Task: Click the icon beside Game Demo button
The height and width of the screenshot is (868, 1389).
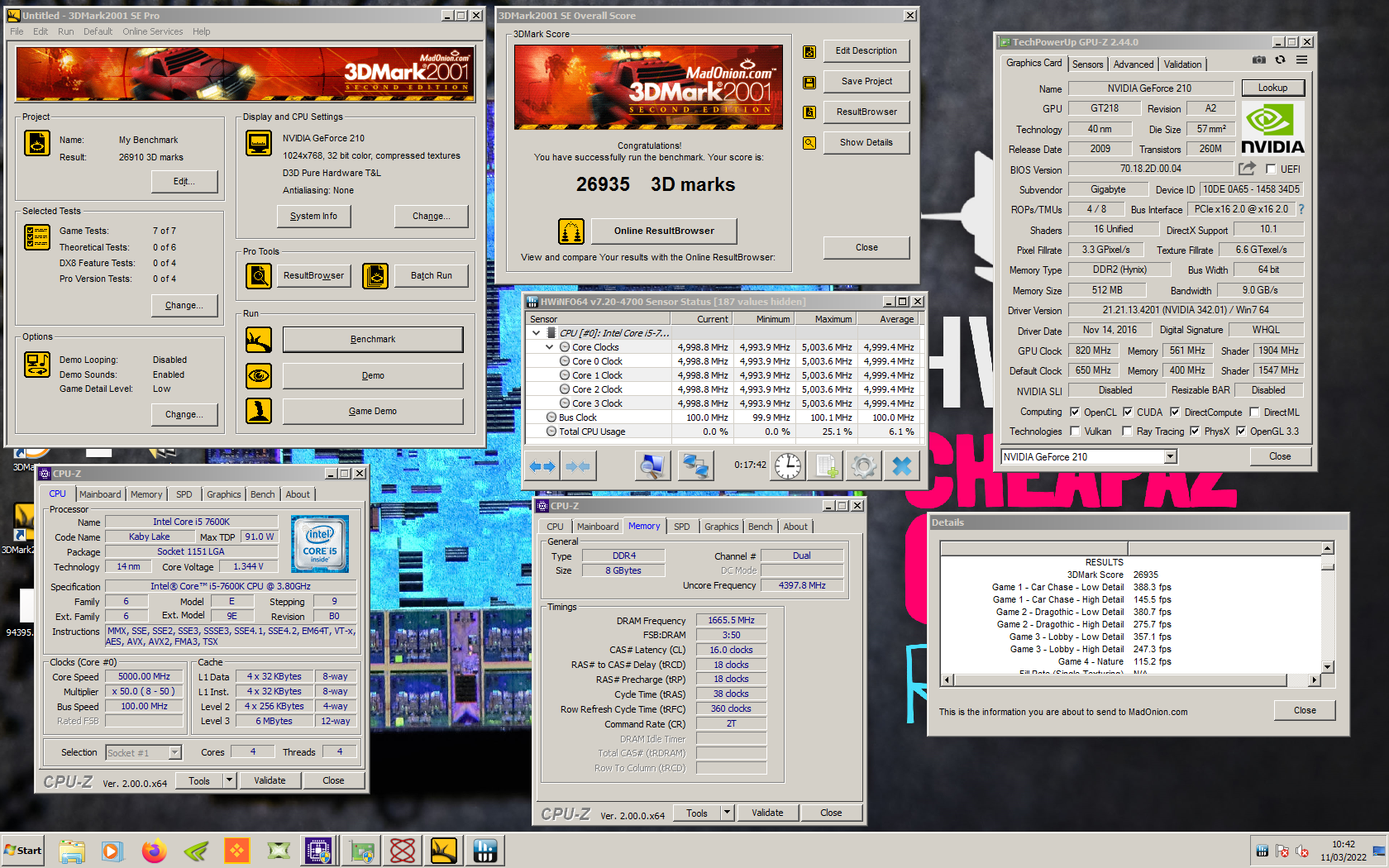Action: click(259, 411)
